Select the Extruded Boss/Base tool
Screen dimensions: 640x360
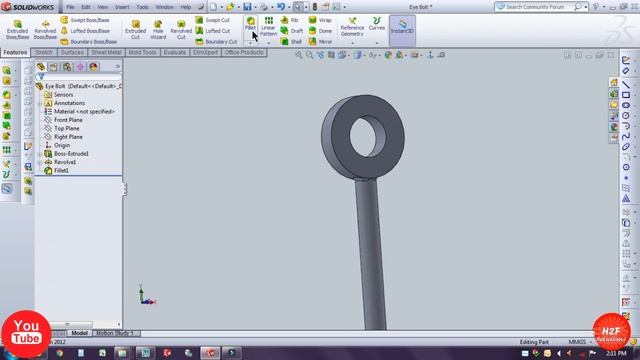click(x=17, y=29)
